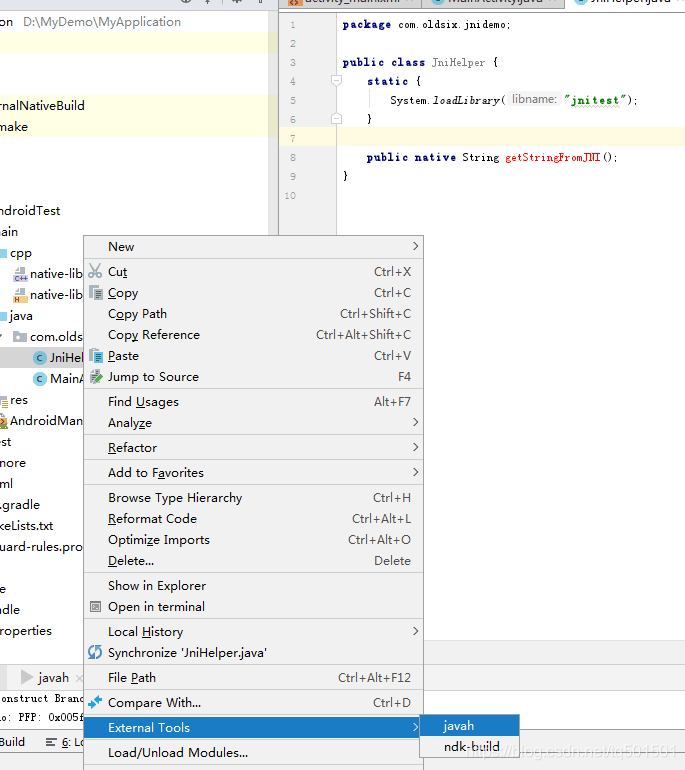685x770 pixels.
Task: Expand the Local History submenu arrow
Action: (415, 631)
